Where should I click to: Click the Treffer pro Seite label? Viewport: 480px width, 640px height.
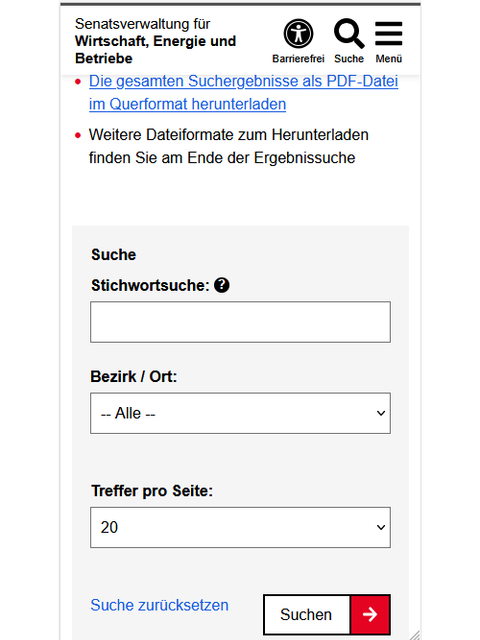click(152, 491)
